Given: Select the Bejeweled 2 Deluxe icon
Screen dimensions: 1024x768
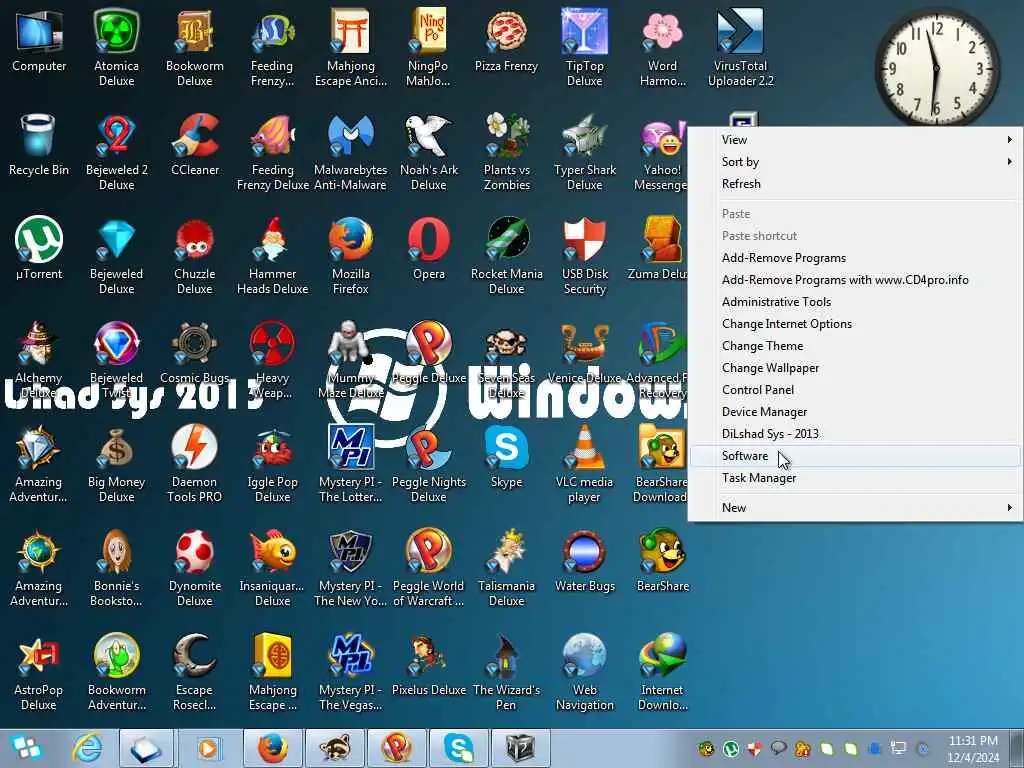Looking at the screenshot, I should 116,152.
